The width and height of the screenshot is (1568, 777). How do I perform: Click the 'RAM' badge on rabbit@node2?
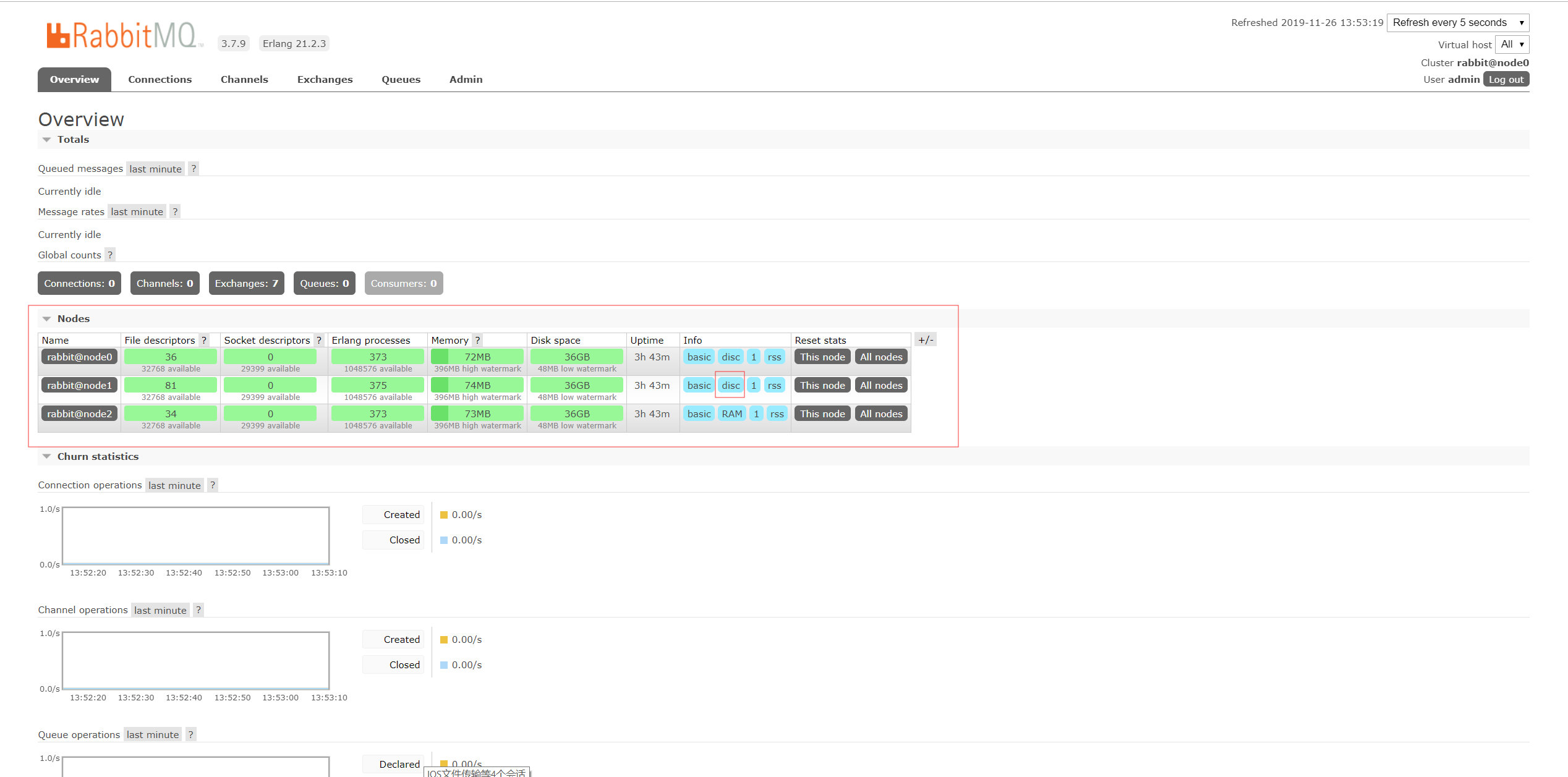point(731,413)
